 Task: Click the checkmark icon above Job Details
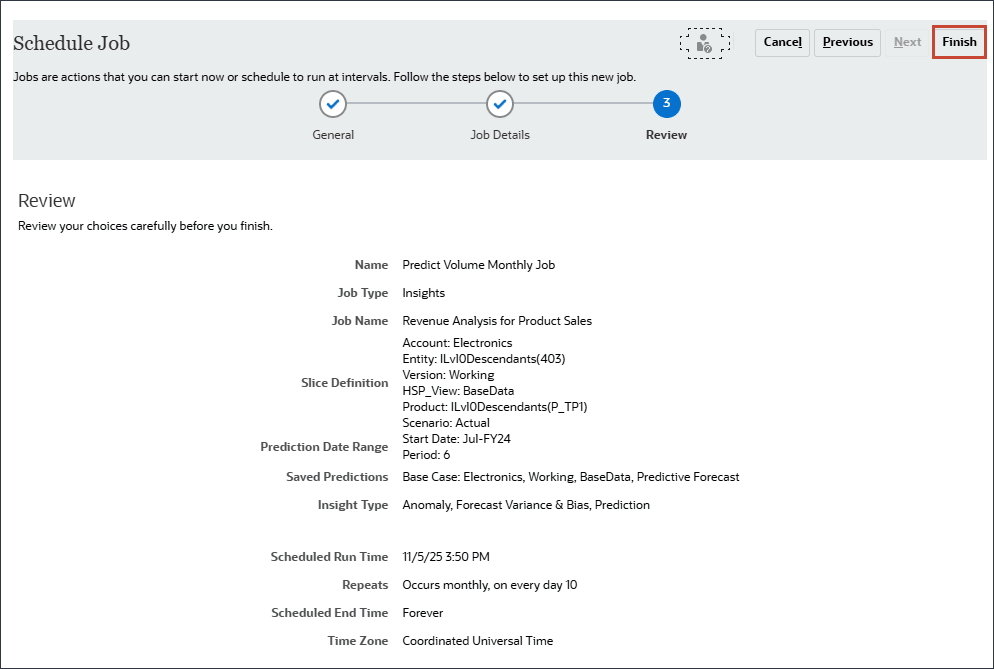[500, 104]
